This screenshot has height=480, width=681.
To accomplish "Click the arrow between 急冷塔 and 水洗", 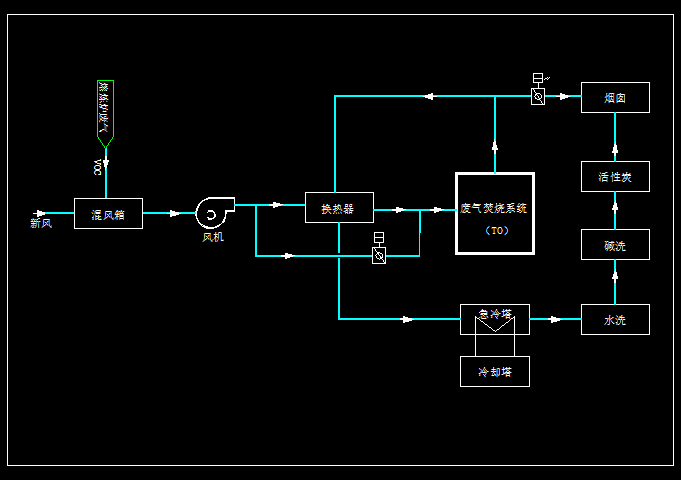I will pos(553,320).
